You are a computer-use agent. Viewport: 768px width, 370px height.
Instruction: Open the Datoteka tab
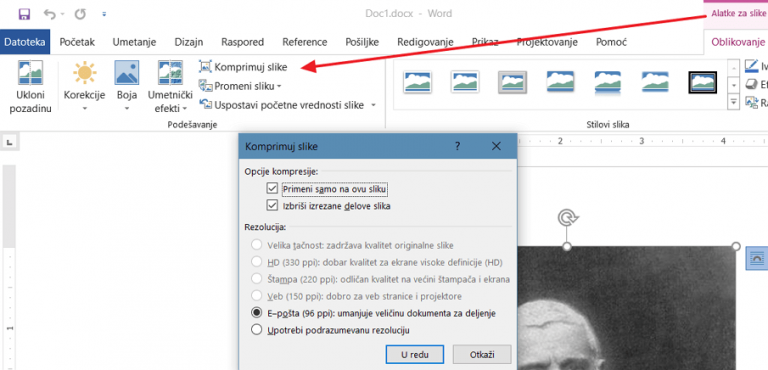coord(25,42)
